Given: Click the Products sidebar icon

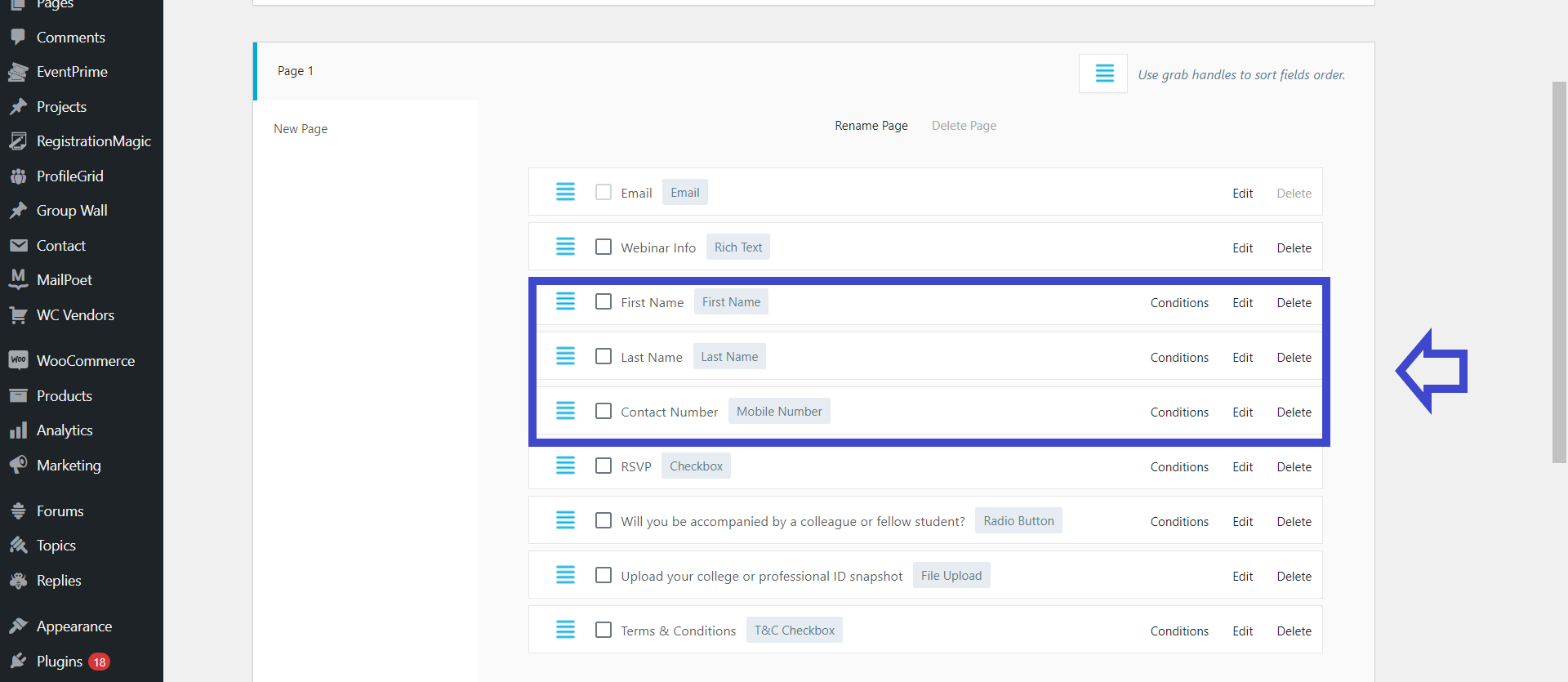Looking at the screenshot, I should 18,396.
